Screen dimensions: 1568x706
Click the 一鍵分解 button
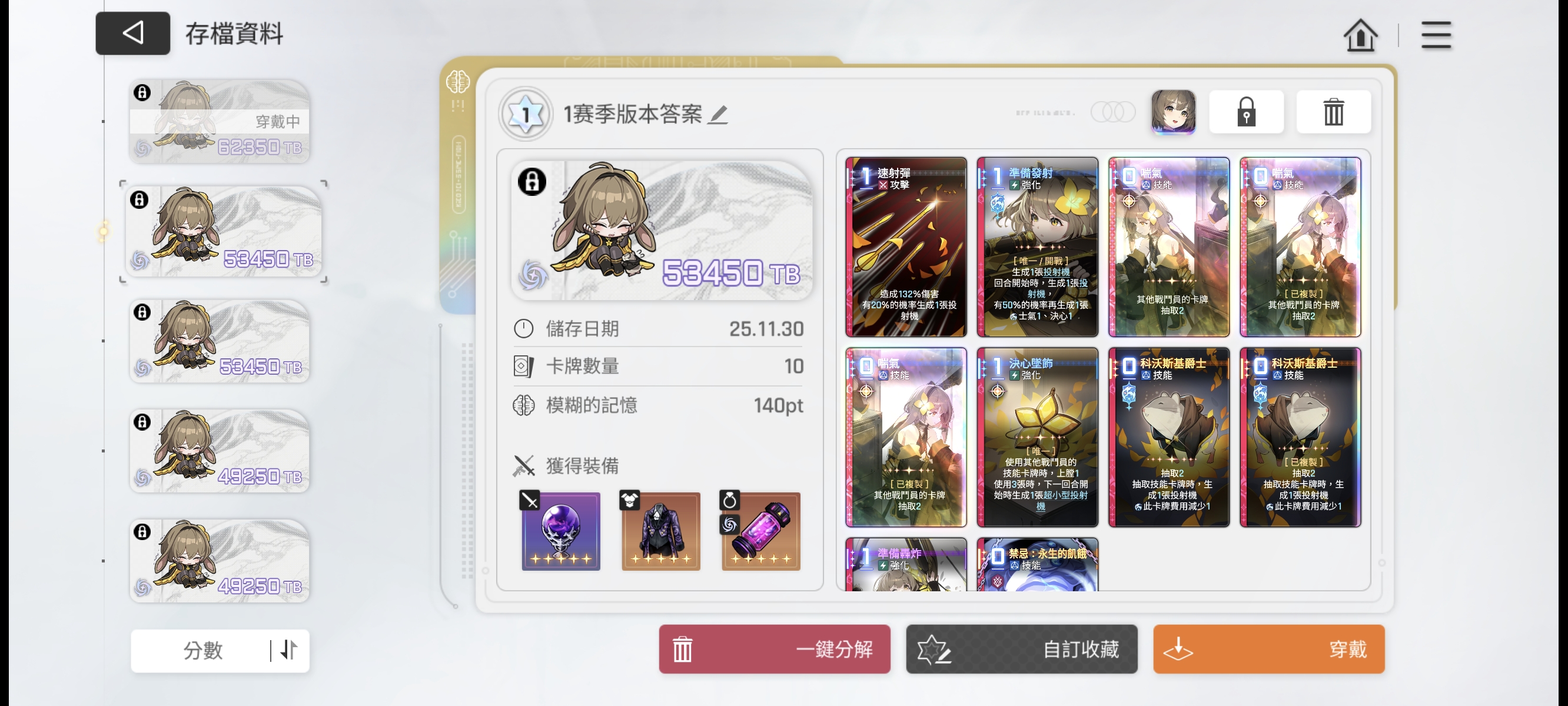coord(774,649)
